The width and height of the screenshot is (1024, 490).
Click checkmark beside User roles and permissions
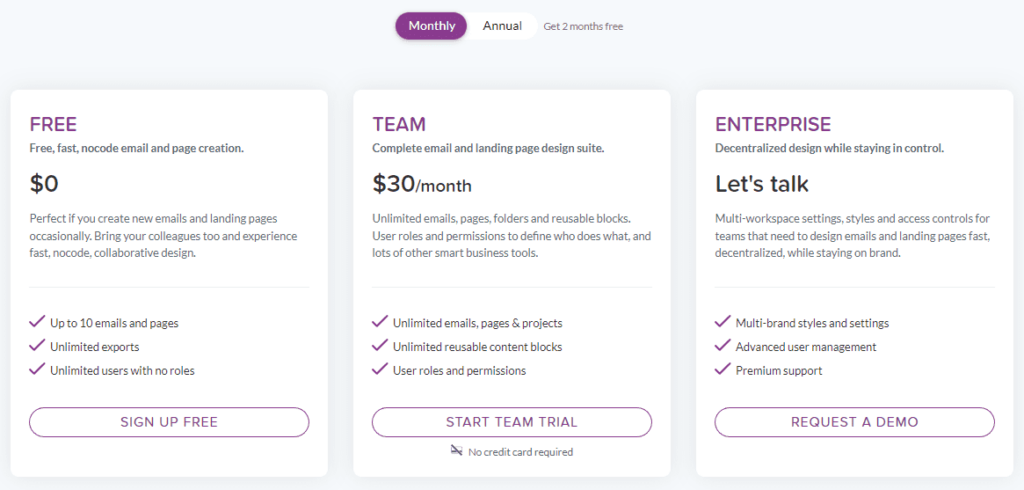click(380, 370)
